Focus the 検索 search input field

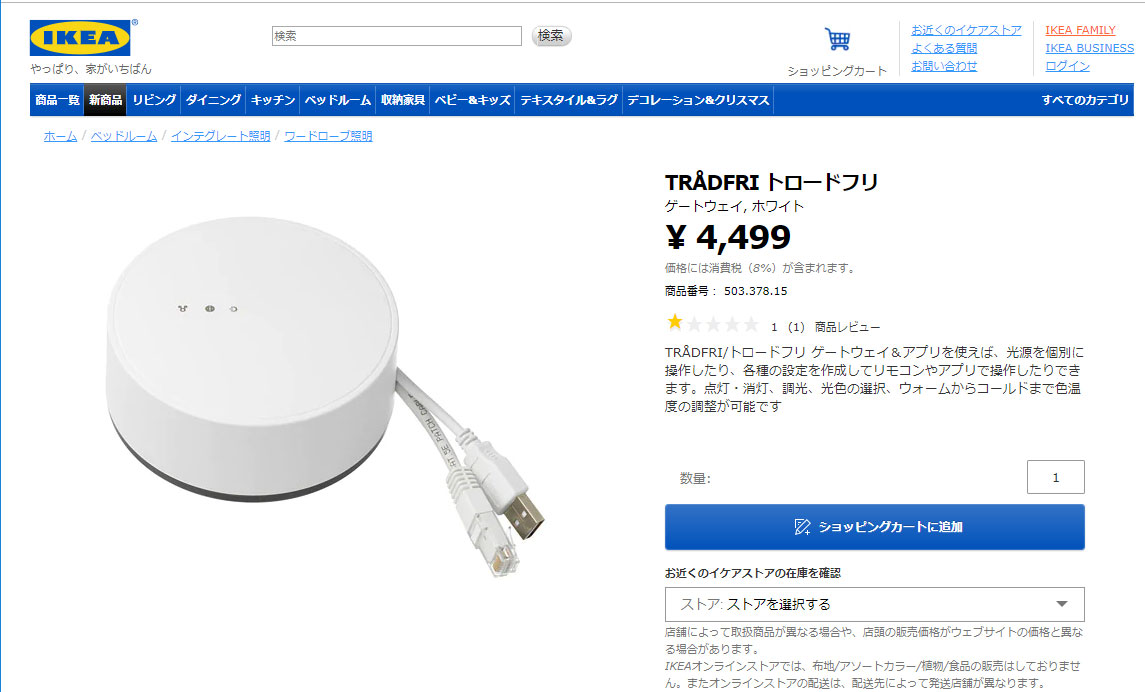[397, 36]
